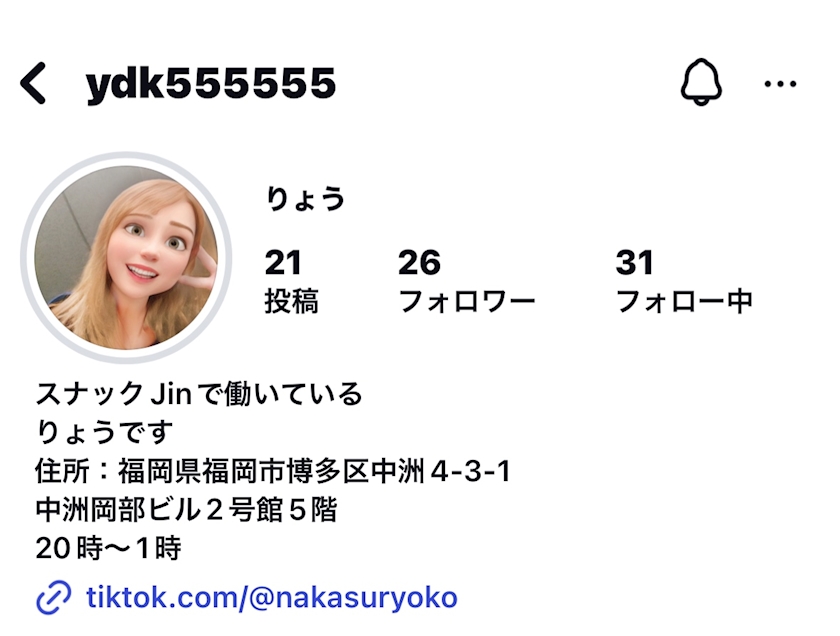Open the tiktok.com/@nakasuryoko link
This screenshot has height=636, width=840.
(272, 597)
